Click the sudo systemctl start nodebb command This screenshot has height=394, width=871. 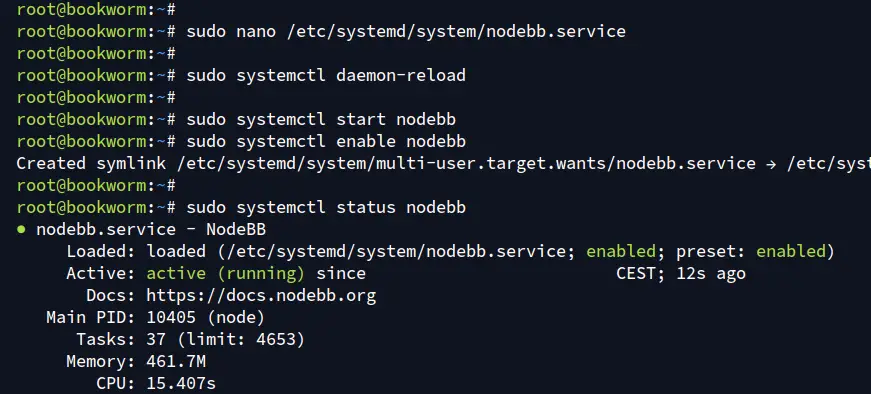pyautogui.click(x=321, y=119)
